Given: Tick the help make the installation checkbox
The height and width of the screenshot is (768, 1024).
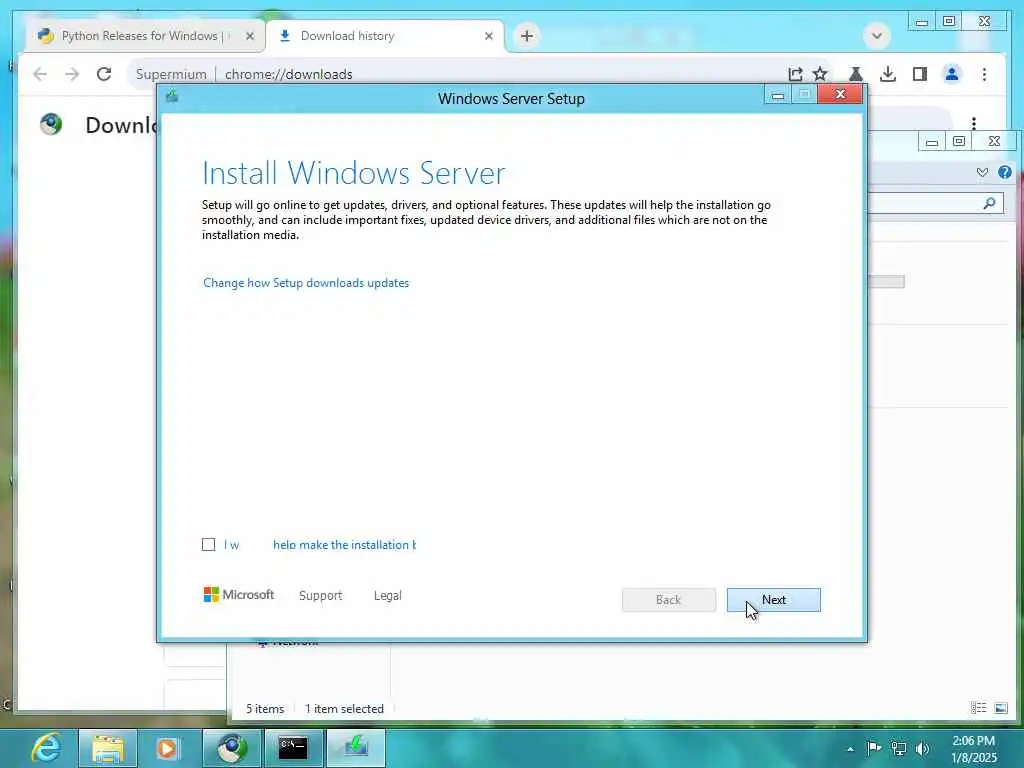Looking at the screenshot, I should click(x=208, y=545).
